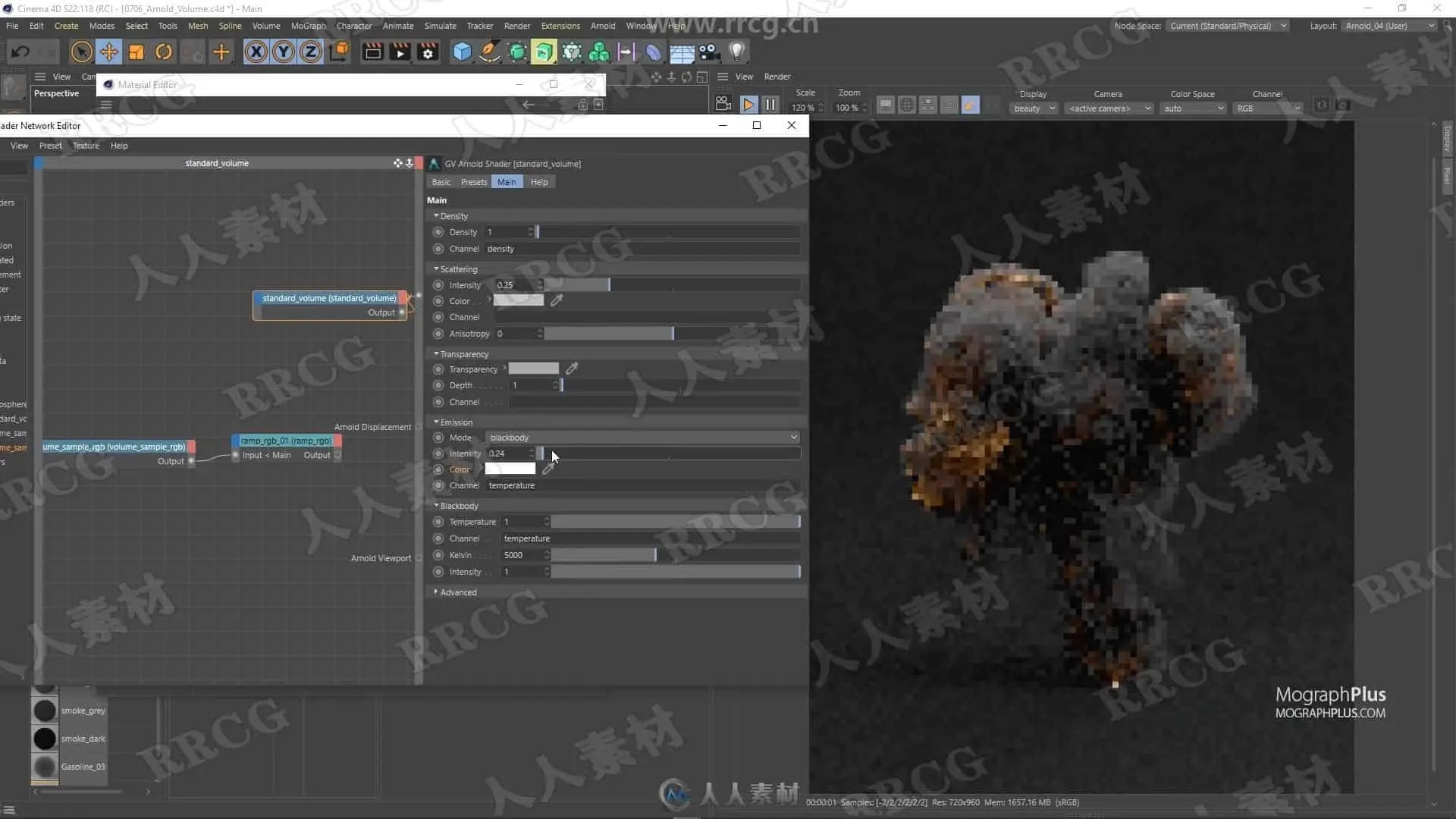Click the Undo arrow icon
Image resolution: width=1456 pixels, height=819 pixels.
[20, 52]
